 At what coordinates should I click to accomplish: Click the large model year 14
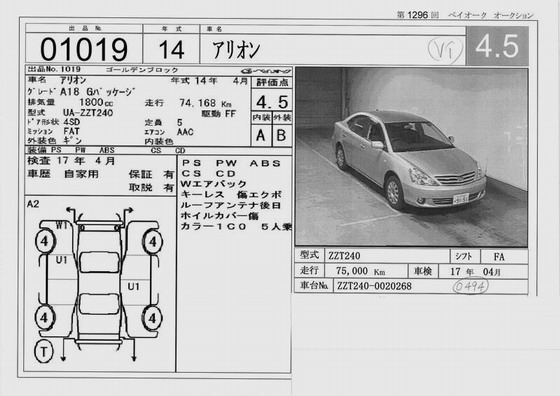click(x=171, y=50)
